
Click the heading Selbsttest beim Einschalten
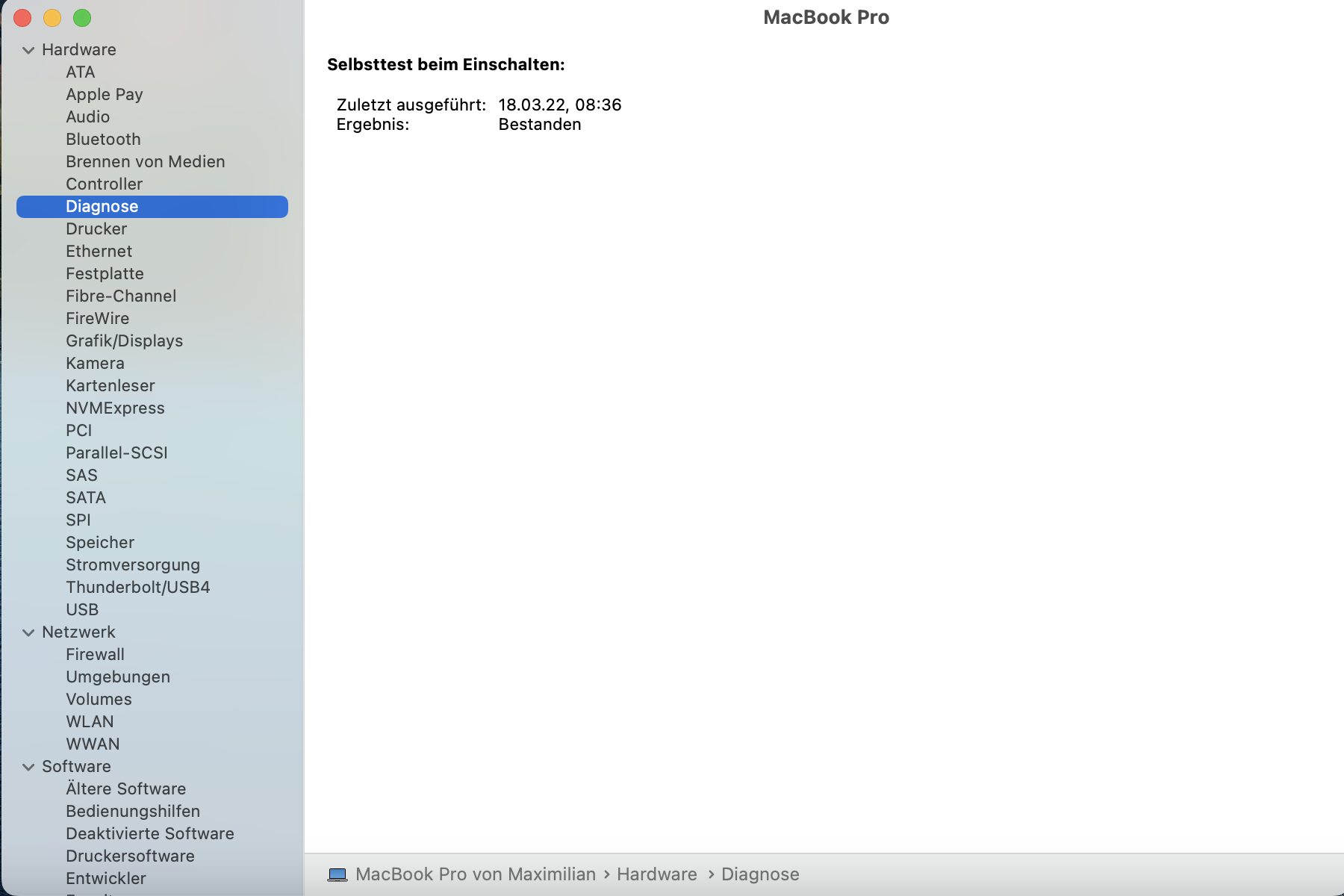(446, 65)
